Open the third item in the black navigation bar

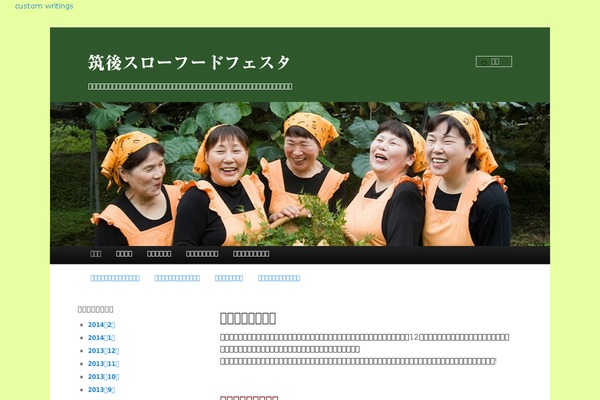pos(159,254)
